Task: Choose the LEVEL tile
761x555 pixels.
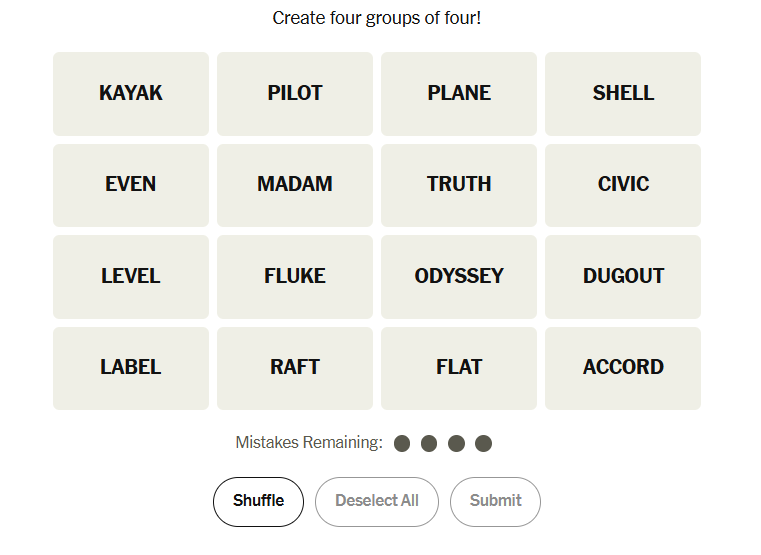Action: point(131,277)
